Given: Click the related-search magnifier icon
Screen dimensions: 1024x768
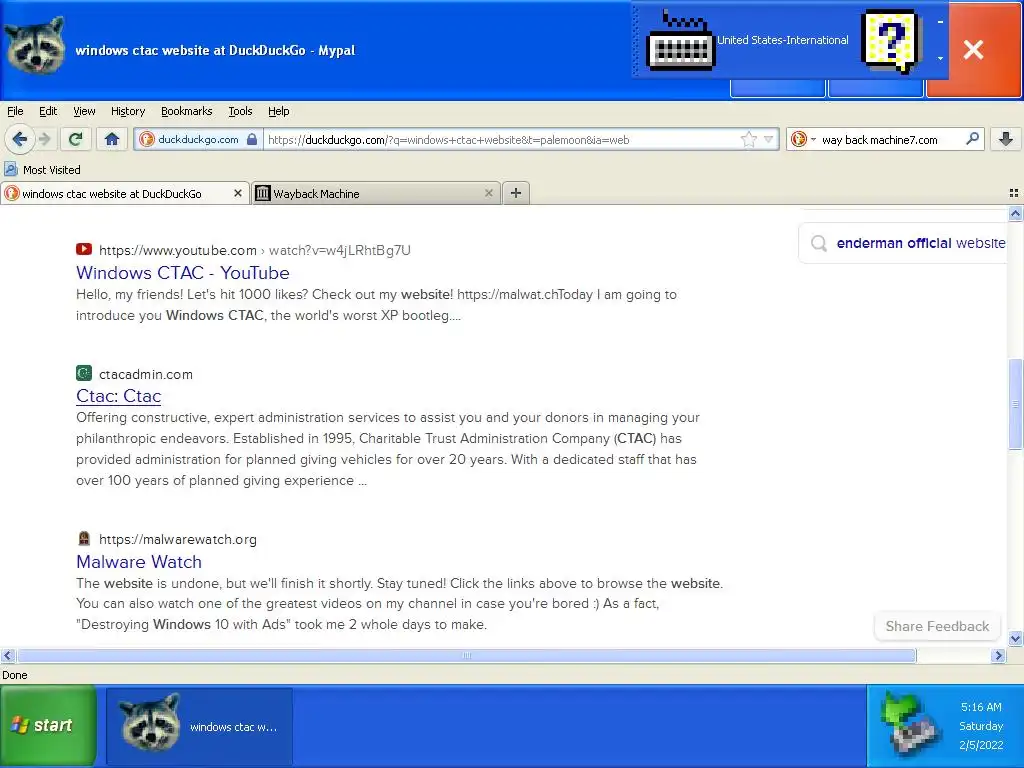Looking at the screenshot, I should (818, 244).
